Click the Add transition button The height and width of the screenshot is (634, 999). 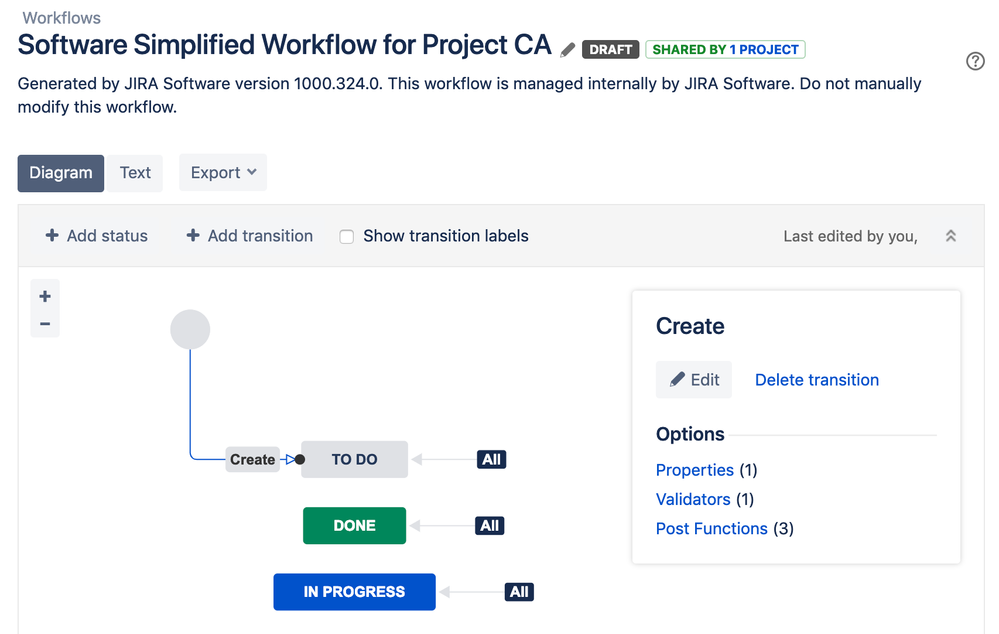249,236
